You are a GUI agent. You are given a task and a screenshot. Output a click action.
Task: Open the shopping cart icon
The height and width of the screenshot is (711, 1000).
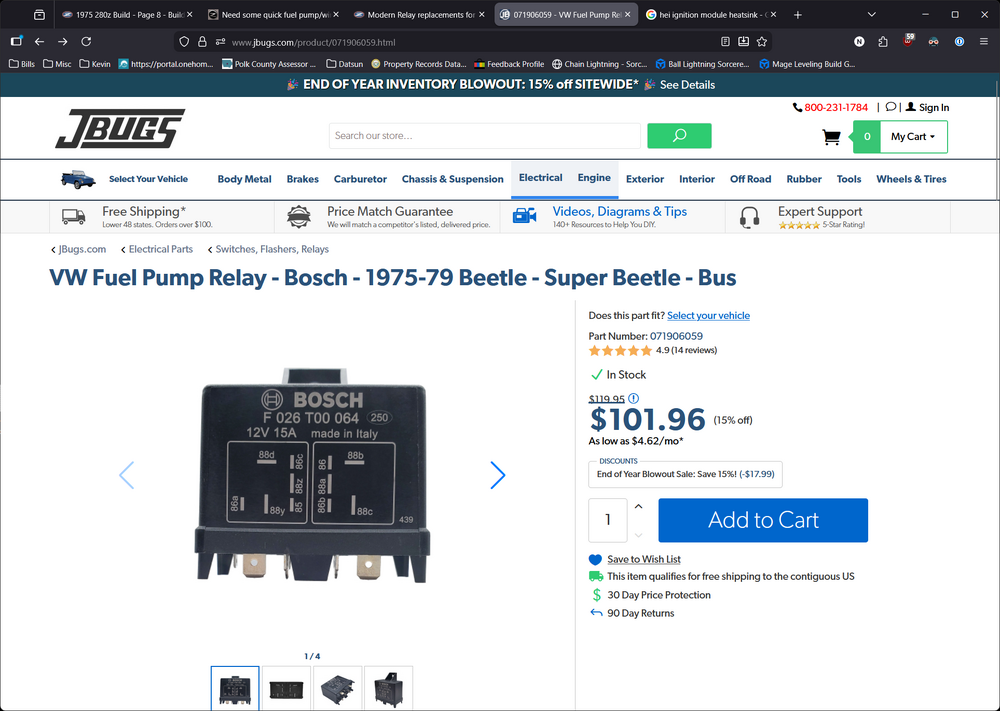831,137
